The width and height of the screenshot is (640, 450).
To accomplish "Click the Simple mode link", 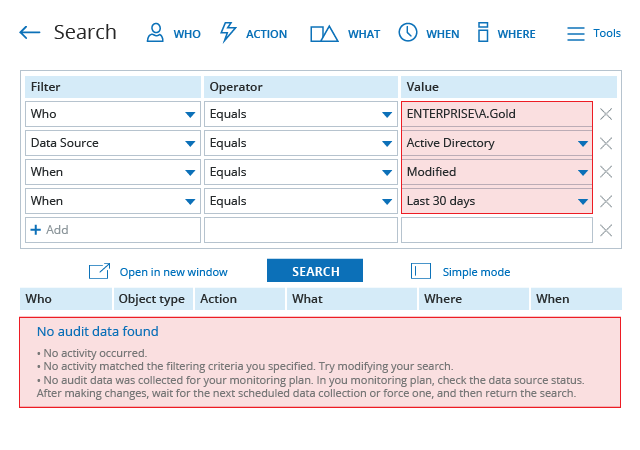I will pyautogui.click(x=476, y=272).
